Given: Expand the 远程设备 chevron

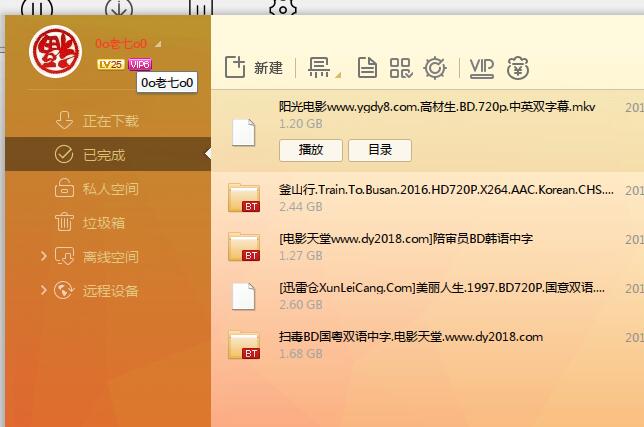Looking at the screenshot, I should (44, 290).
